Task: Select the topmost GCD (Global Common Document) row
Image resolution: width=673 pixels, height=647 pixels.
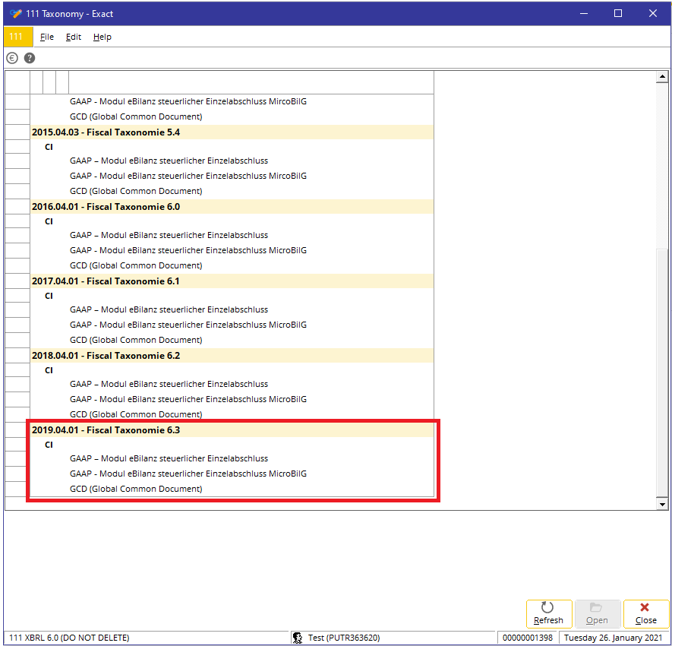Action: (x=136, y=116)
